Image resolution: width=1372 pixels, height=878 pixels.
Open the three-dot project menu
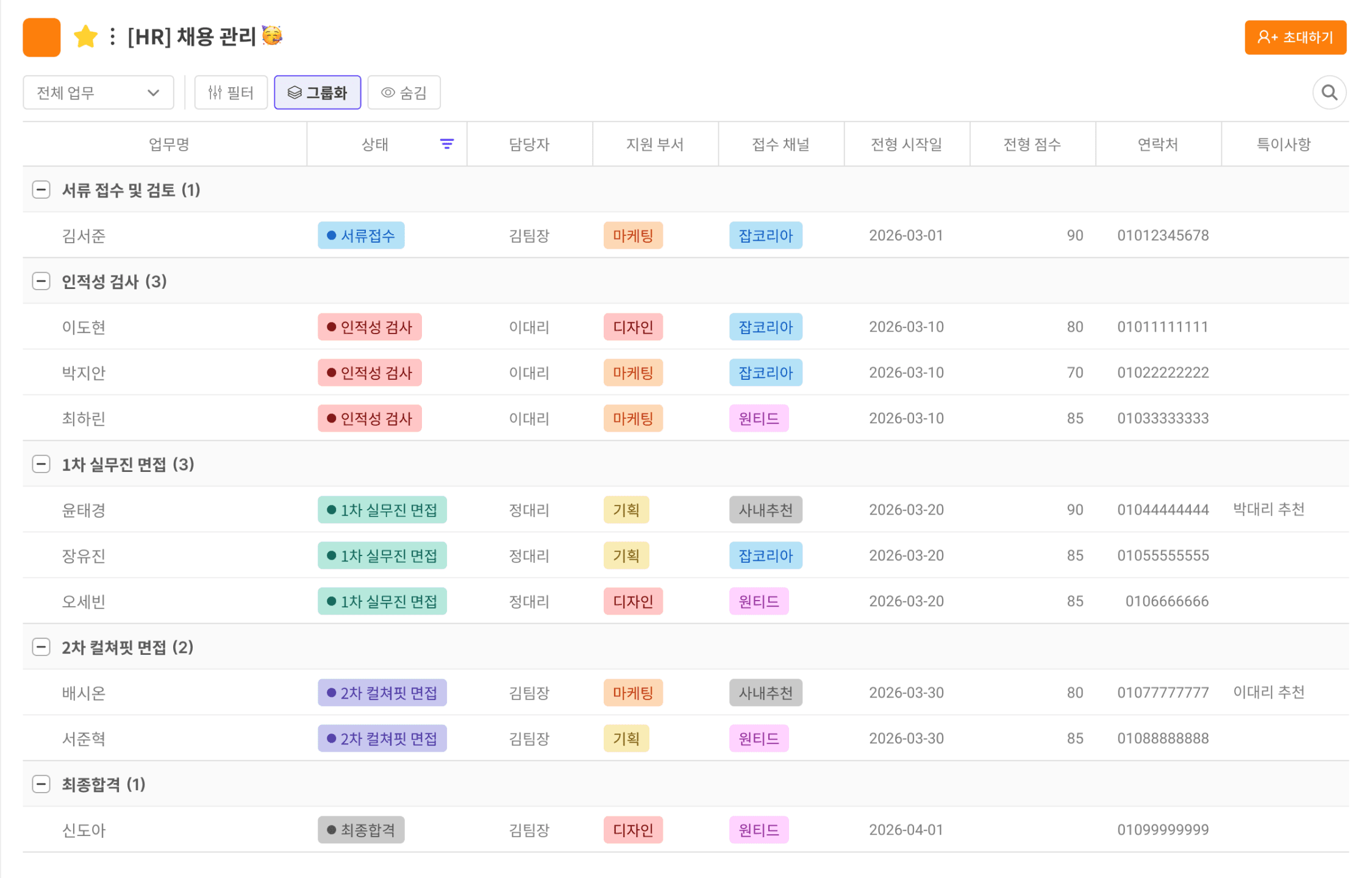click(112, 37)
